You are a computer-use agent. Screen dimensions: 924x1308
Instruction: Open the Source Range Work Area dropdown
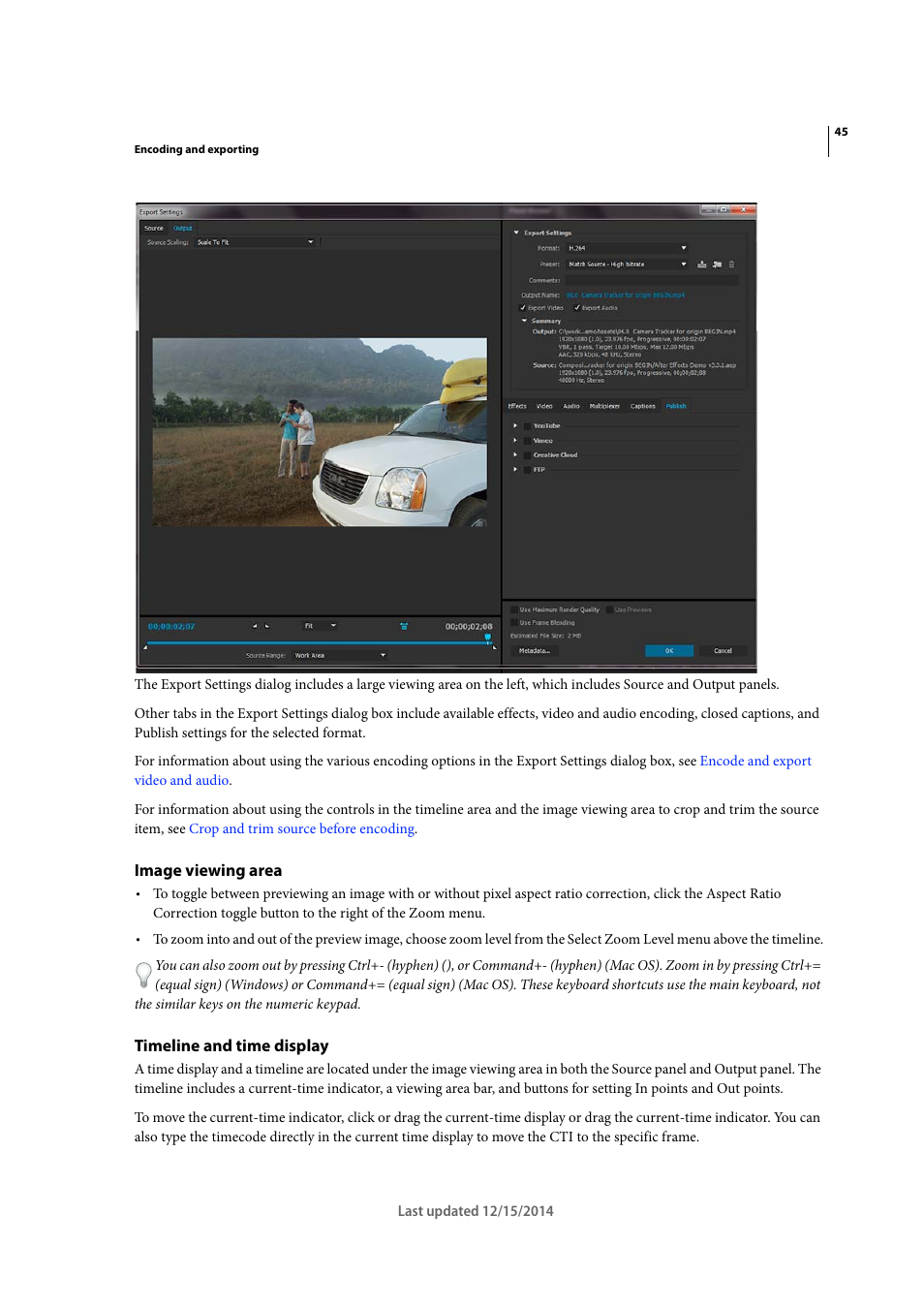point(340,655)
